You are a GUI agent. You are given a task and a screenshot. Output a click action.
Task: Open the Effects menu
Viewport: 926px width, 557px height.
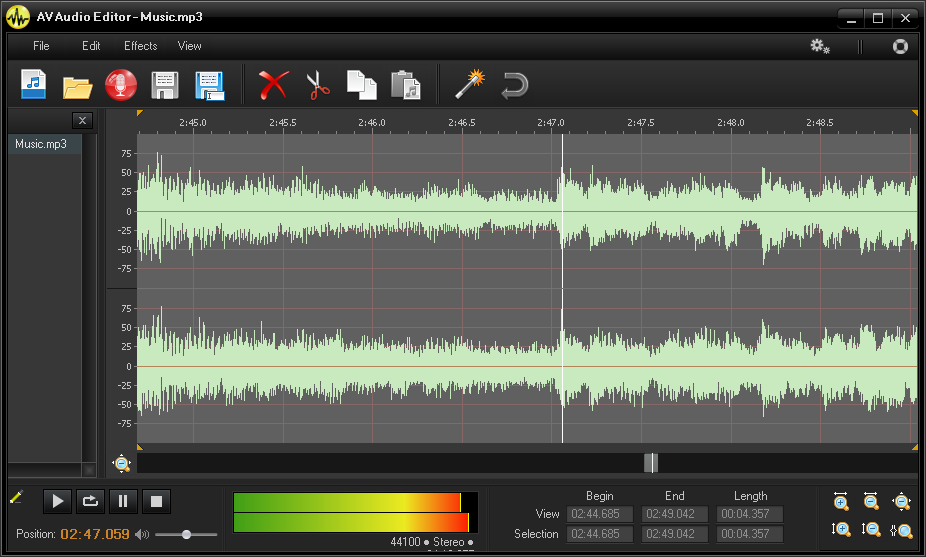(141, 46)
